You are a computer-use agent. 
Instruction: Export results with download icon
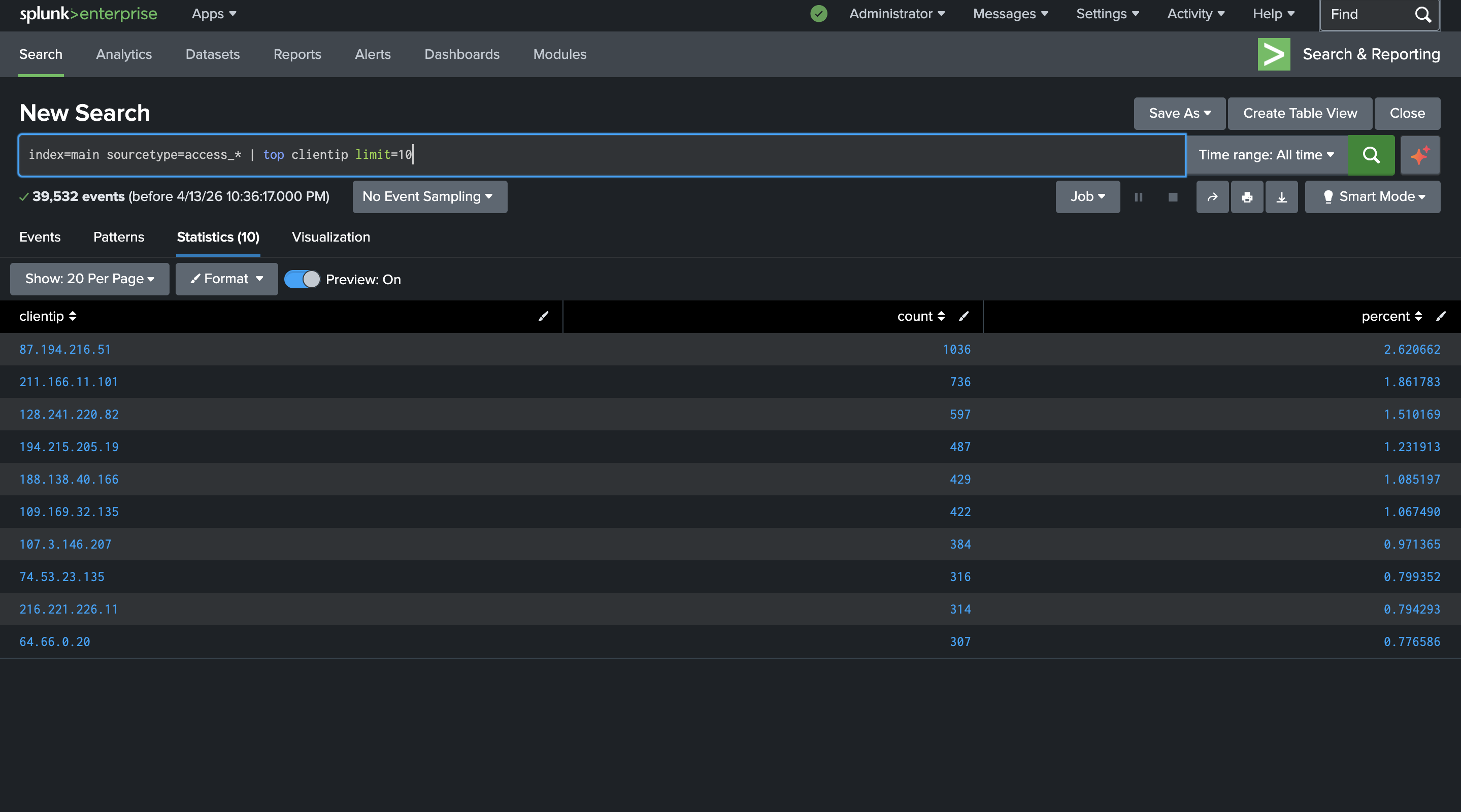(x=1281, y=197)
